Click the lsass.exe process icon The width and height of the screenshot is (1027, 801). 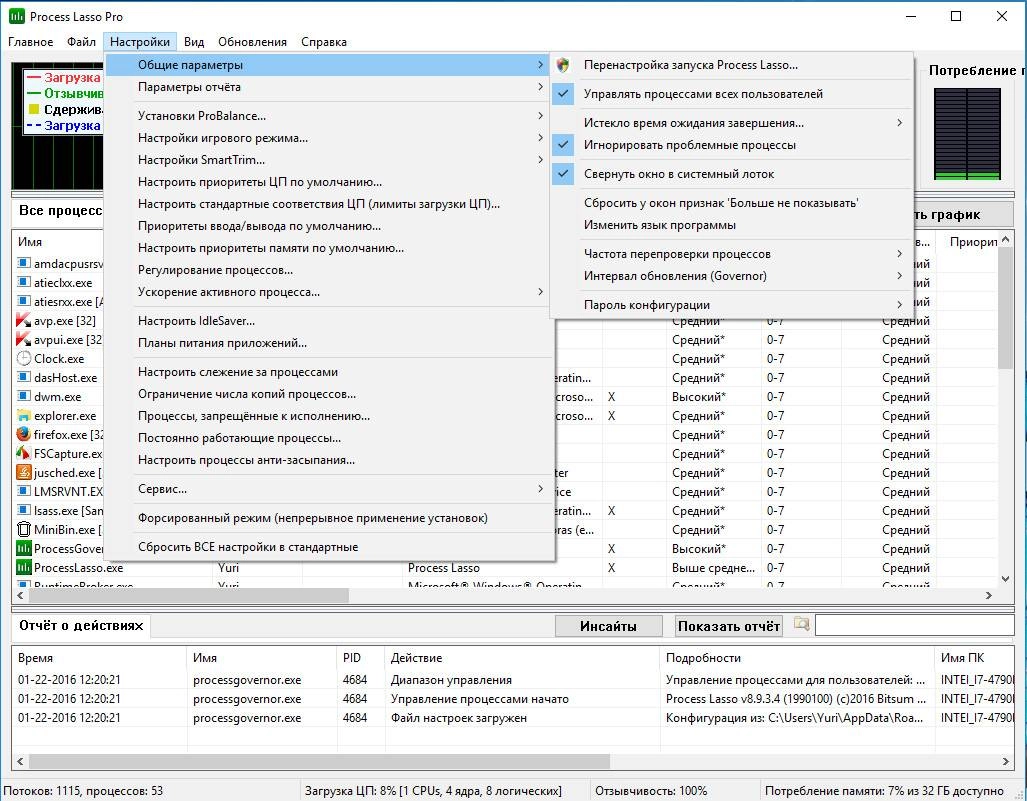click(x=24, y=510)
